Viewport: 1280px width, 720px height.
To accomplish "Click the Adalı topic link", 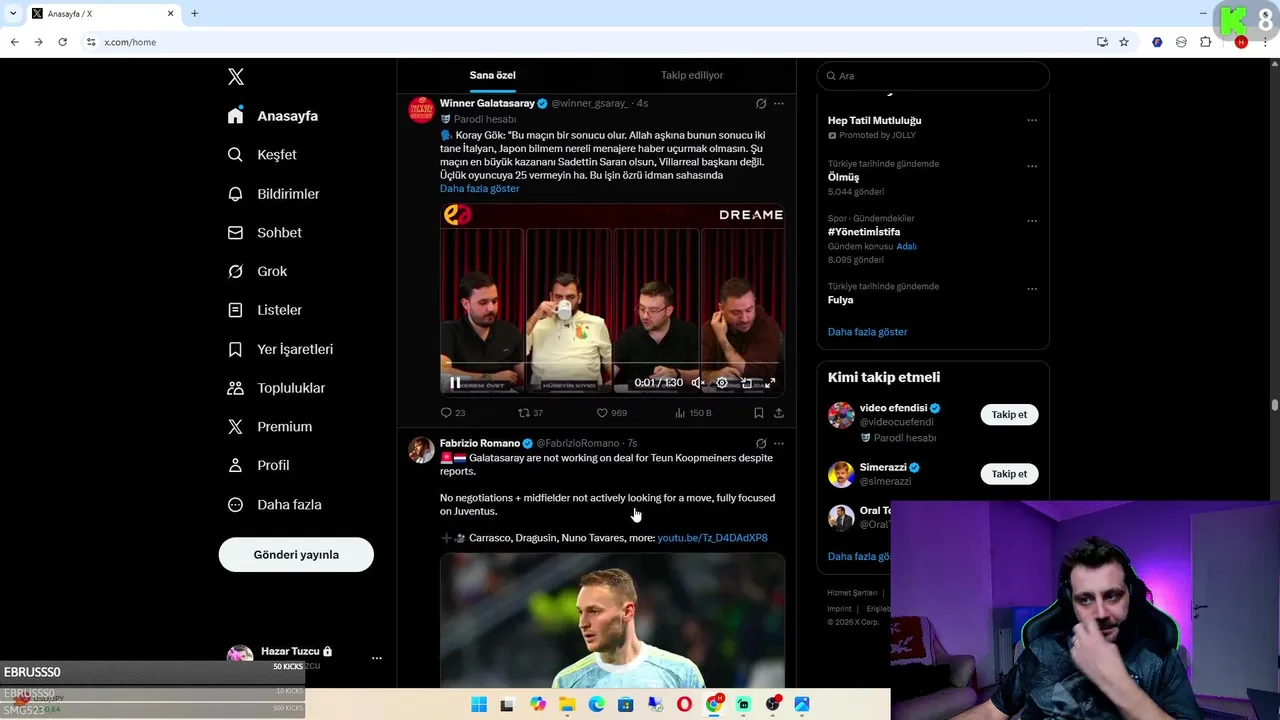I will pyautogui.click(x=906, y=246).
